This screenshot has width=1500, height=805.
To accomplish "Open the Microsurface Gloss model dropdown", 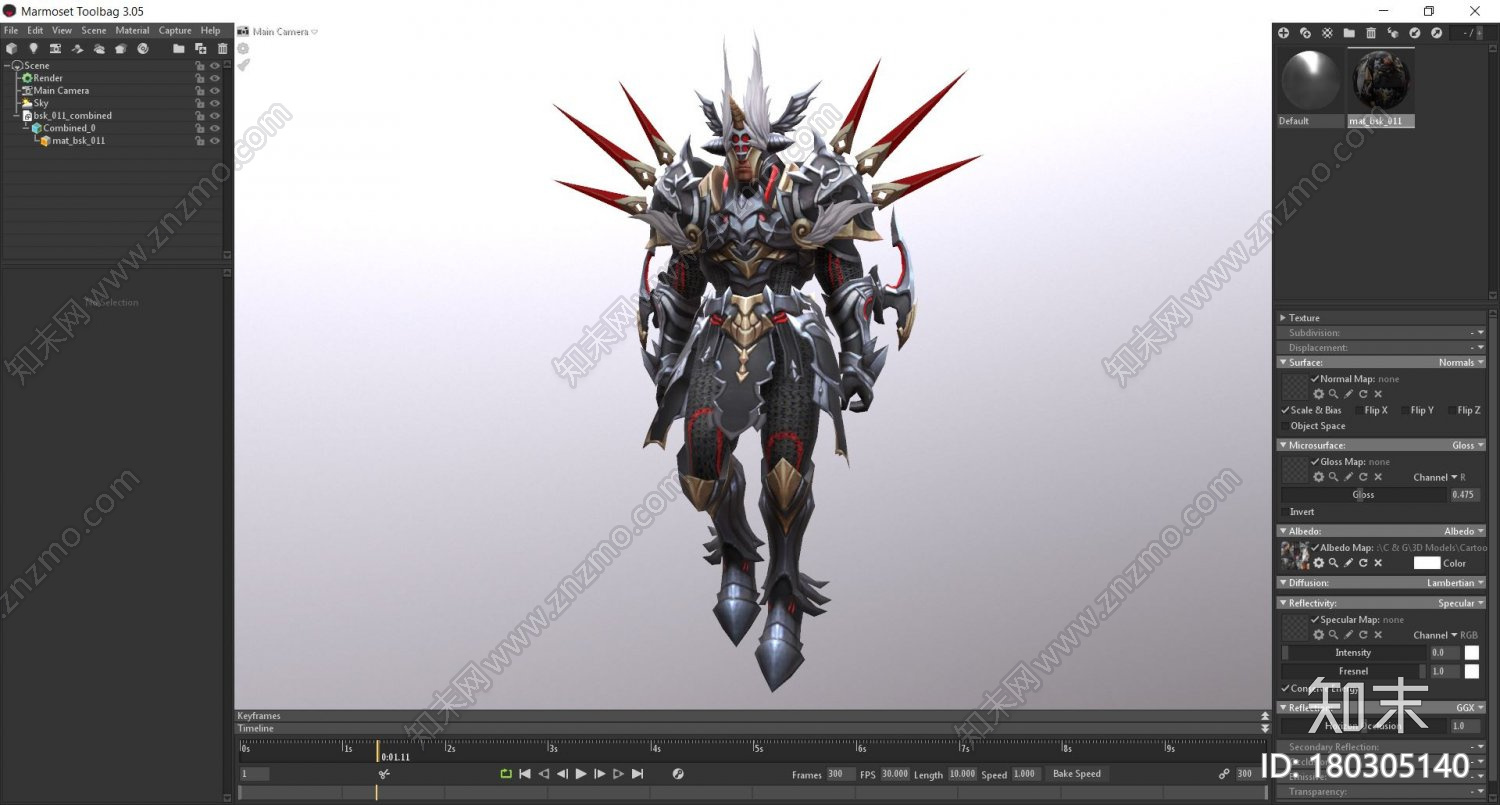I will click(x=1468, y=445).
